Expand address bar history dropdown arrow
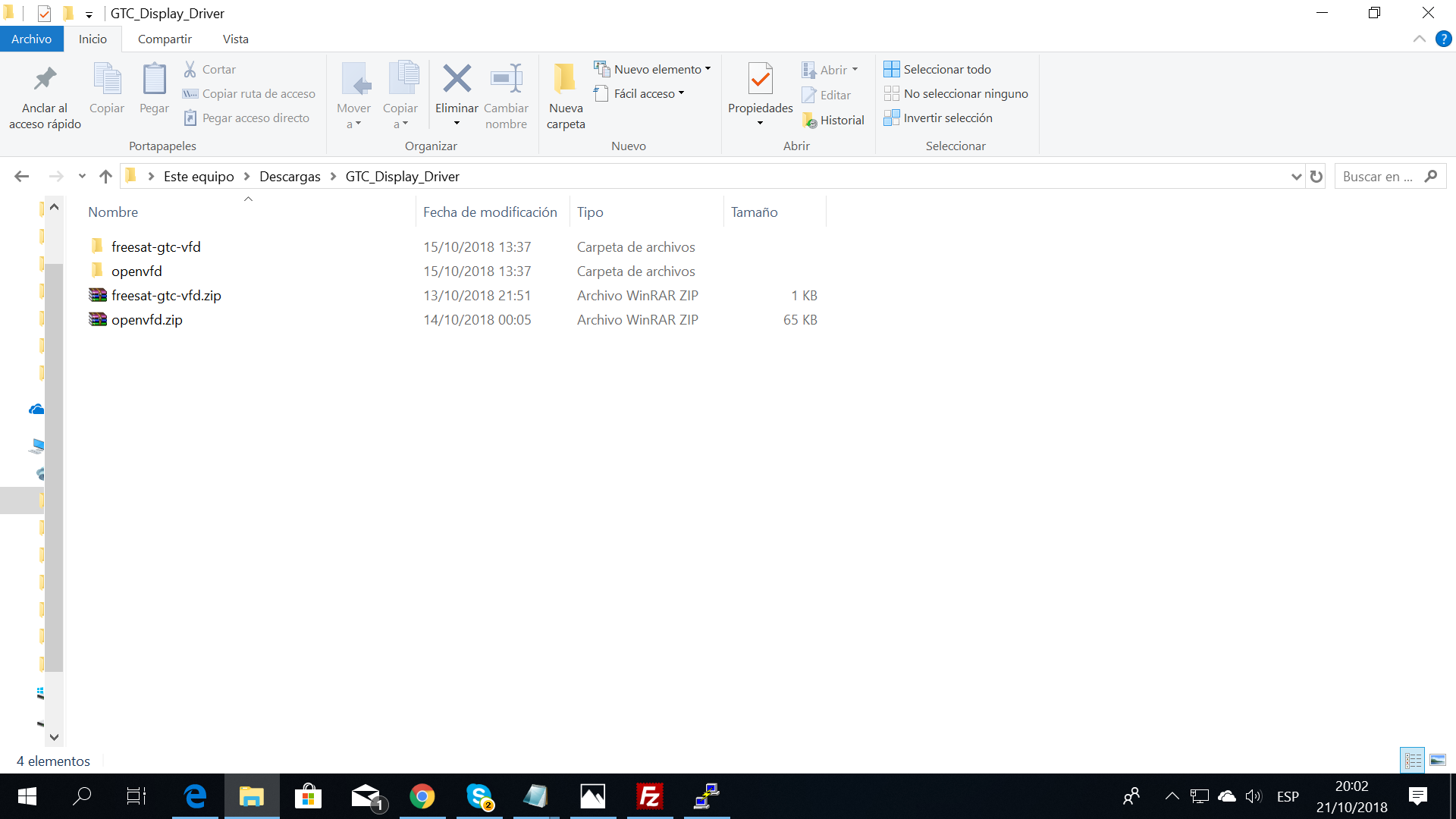This screenshot has width=1456, height=819. click(1296, 177)
